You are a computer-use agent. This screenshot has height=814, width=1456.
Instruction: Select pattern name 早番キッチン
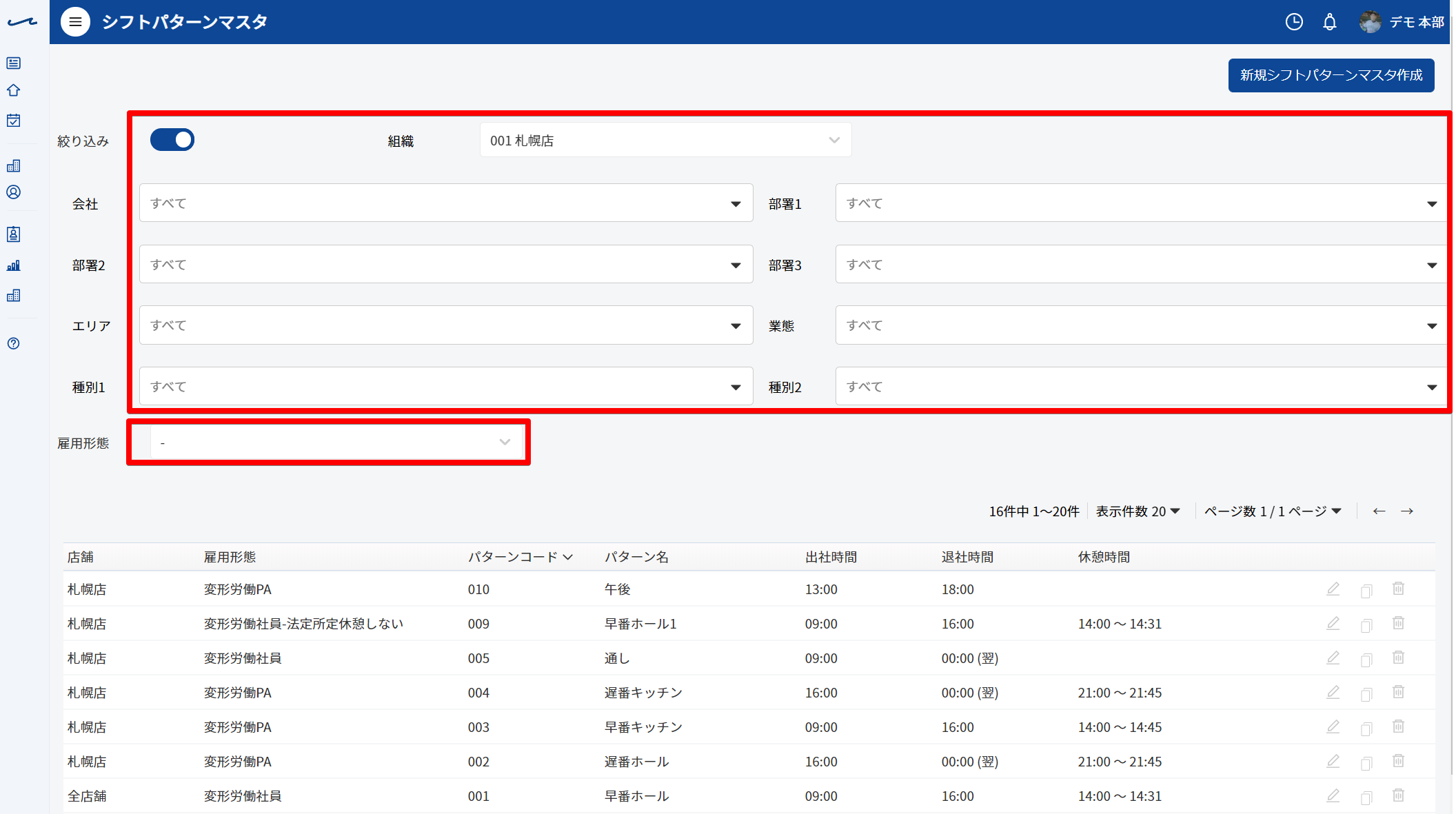[x=643, y=727]
